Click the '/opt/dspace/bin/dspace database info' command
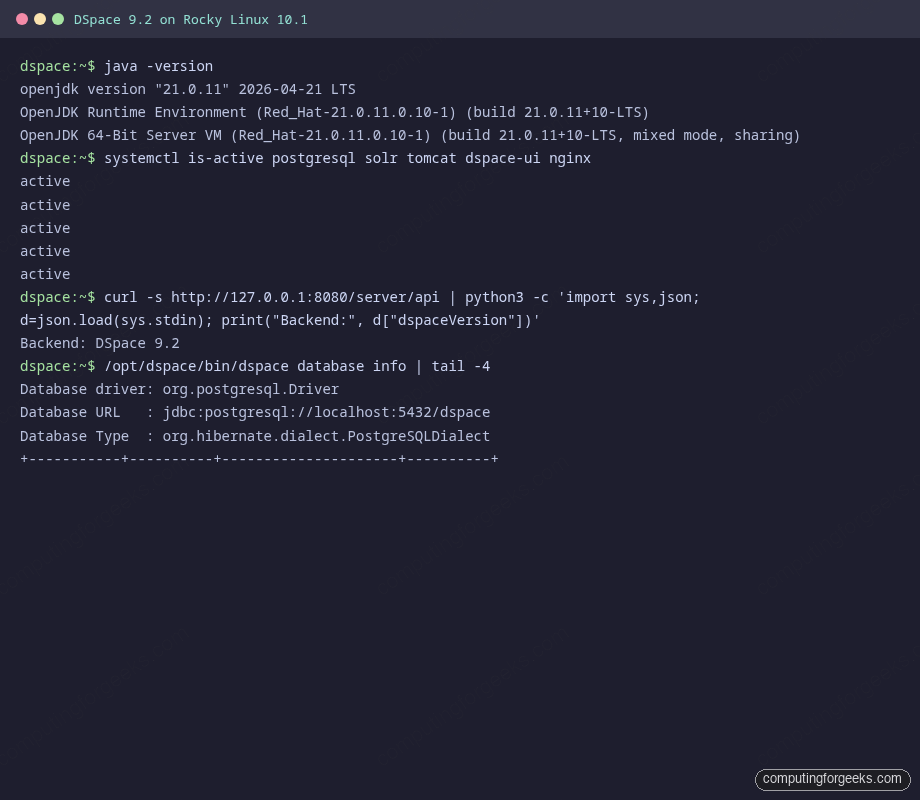This screenshot has height=800, width=920. point(297,366)
